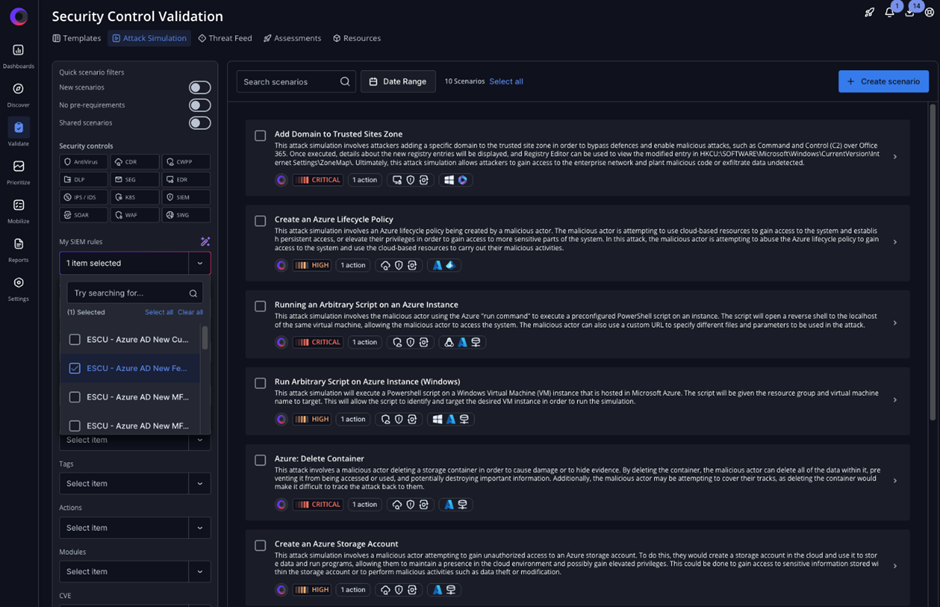Screen dimensions: 940x607
Task: Toggle the New scenarios filter
Action: point(200,87)
